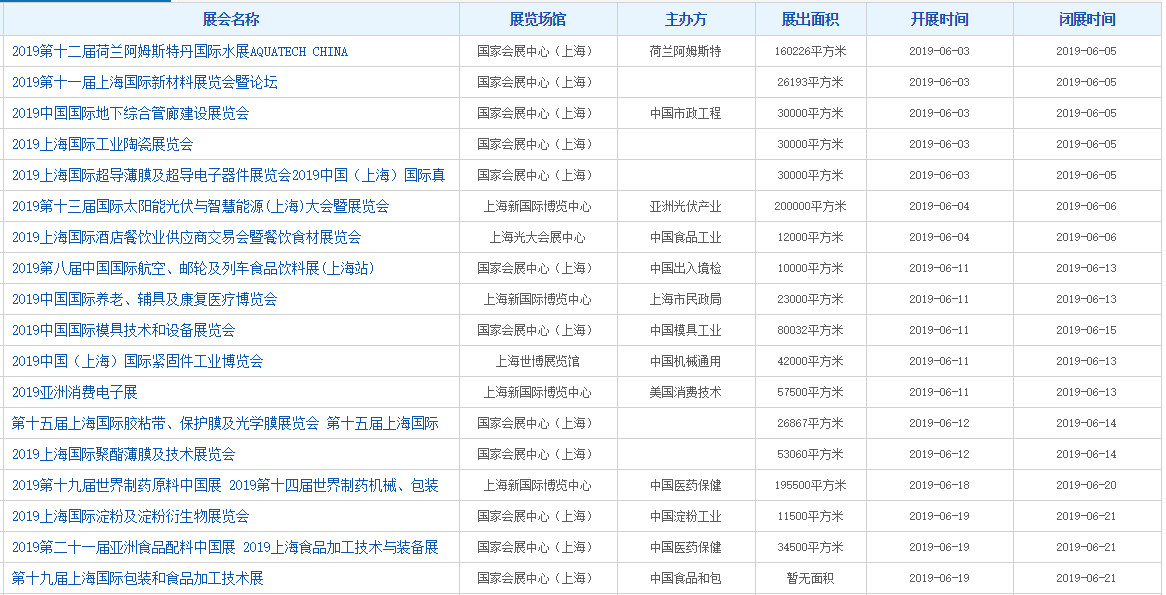Select venue cell 上海世博展览馆
Screen dimensions: 1166x595
click(538, 361)
